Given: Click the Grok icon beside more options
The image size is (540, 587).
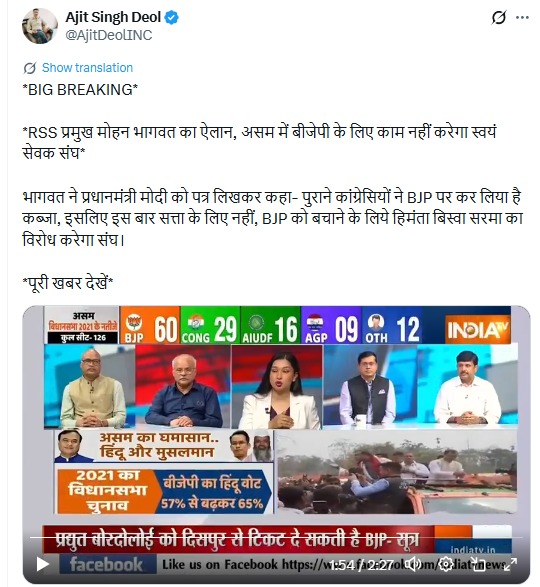Looking at the screenshot, I should click(498, 17).
